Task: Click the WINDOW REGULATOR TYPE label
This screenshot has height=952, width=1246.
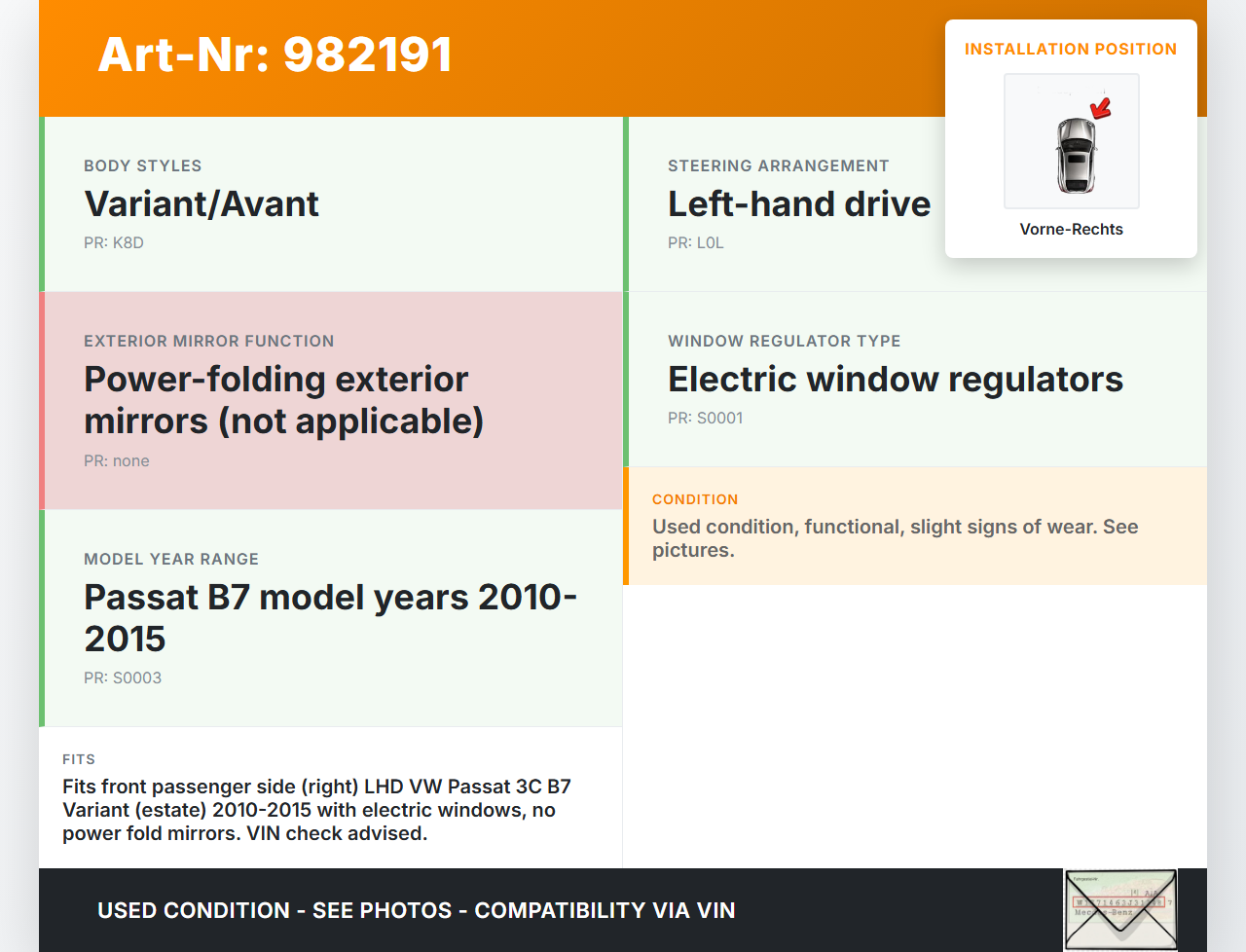Action: [785, 341]
